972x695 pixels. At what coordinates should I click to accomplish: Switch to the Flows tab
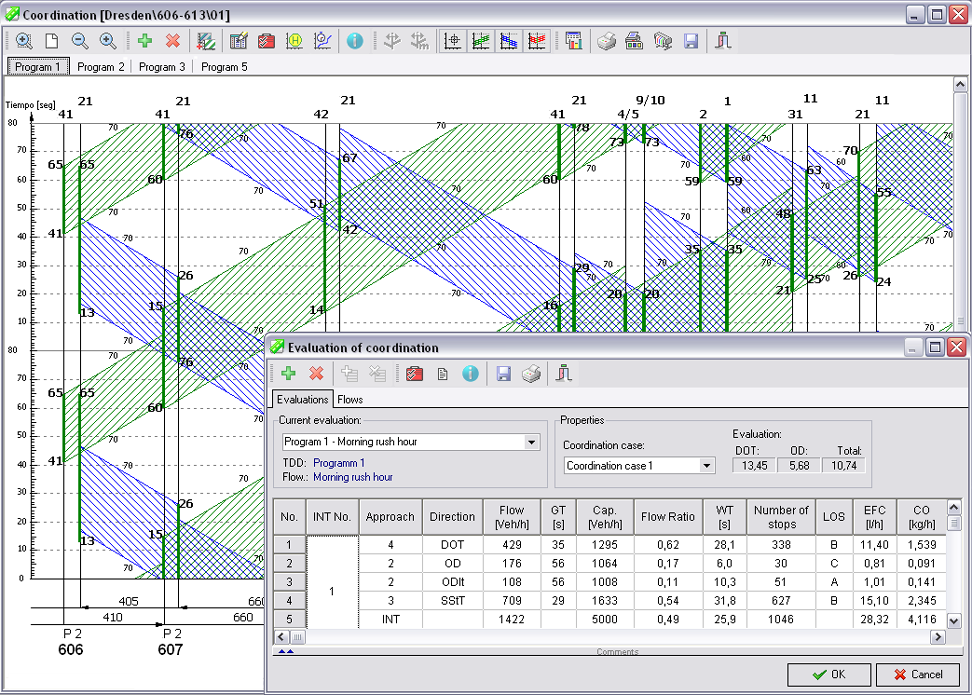(x=350, y=399)
